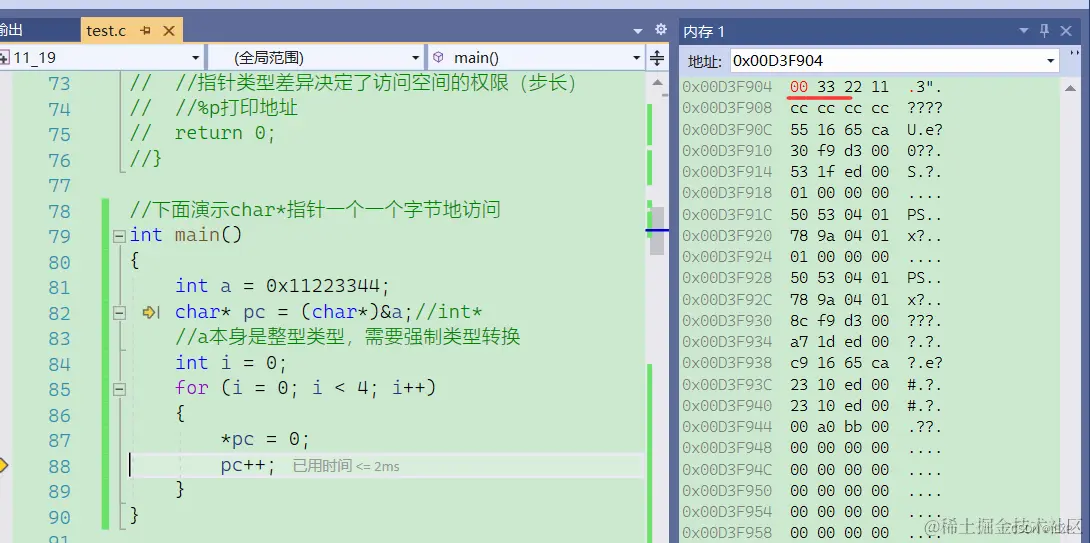This screenshot has height=543, width=1090.
Task: Click the editor vertical scrollbar thumb
Action: [x=657, y=231]
